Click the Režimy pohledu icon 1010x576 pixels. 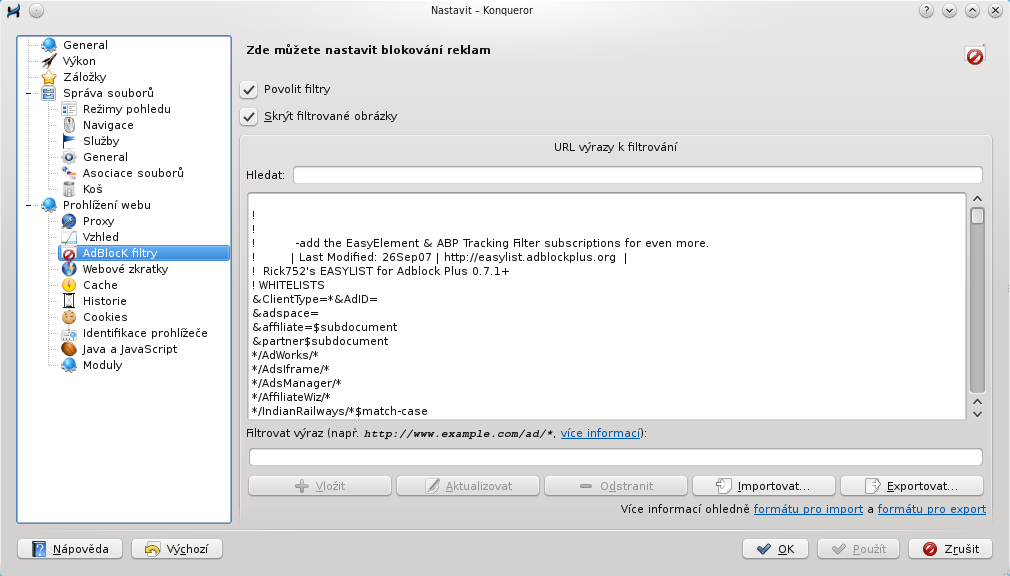[69, 109]
